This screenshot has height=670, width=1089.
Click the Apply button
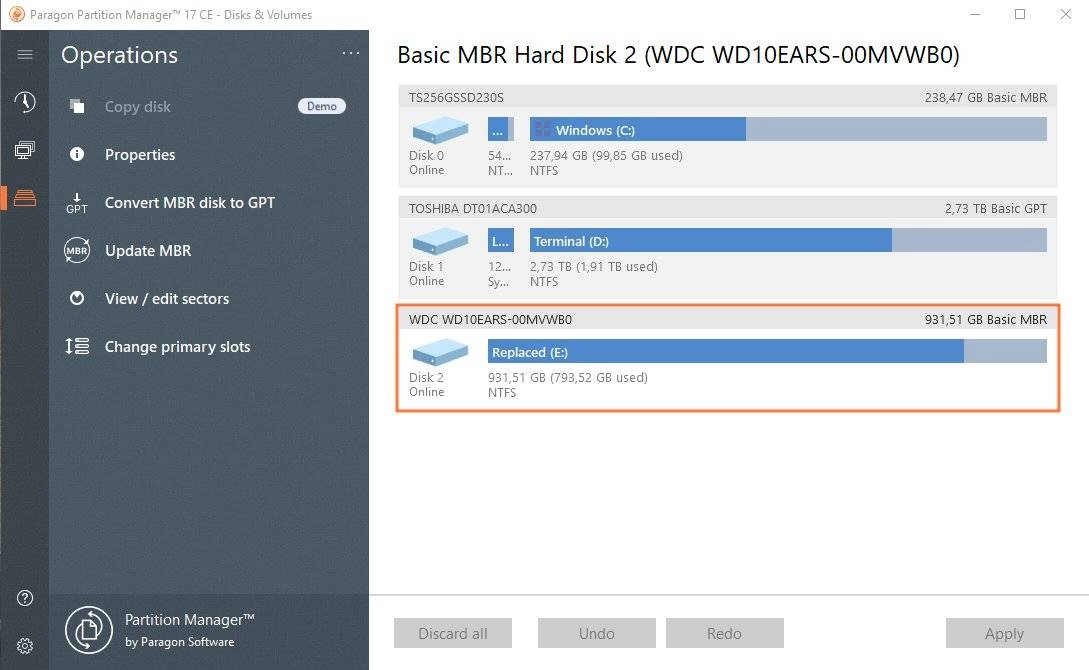point(1004,633)
